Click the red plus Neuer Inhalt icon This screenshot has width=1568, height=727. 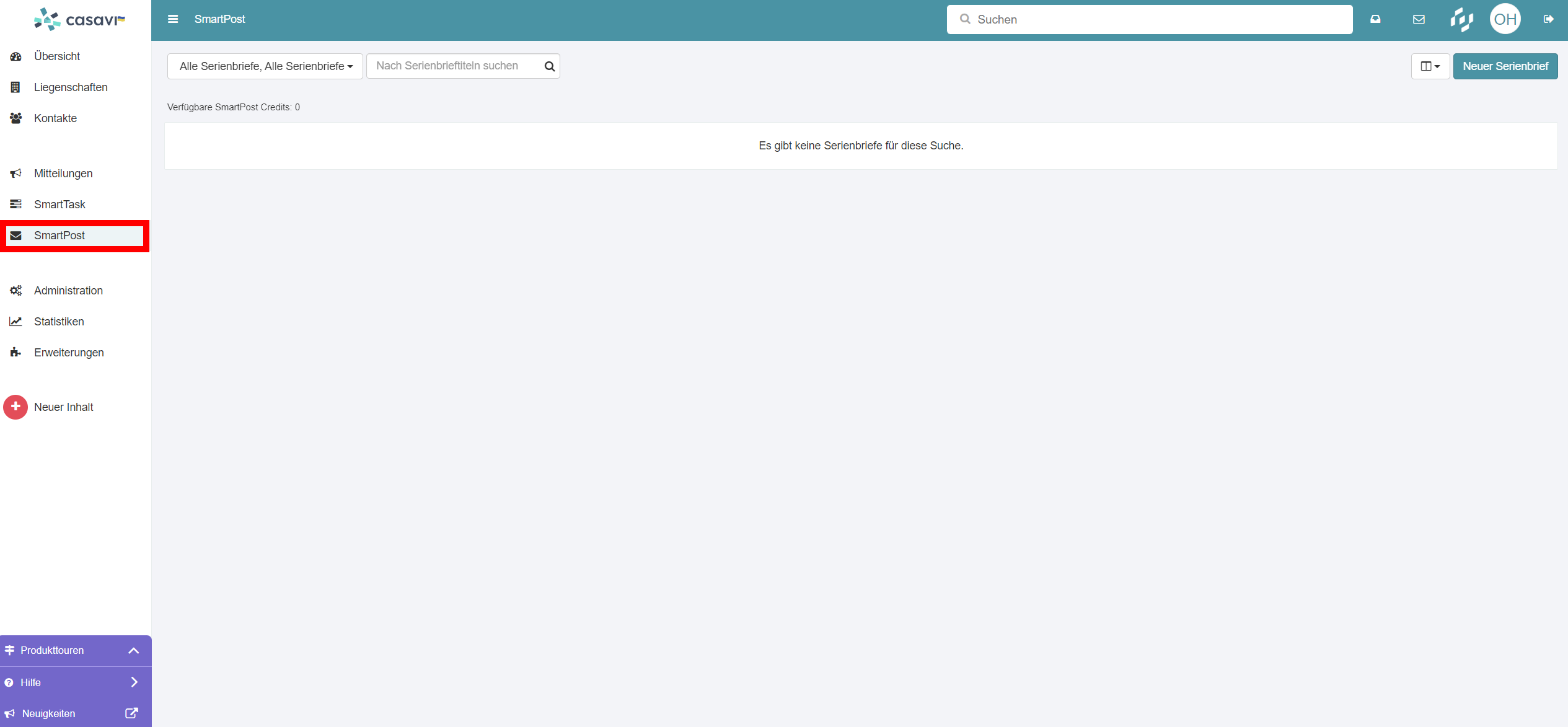tap(15, 407)
